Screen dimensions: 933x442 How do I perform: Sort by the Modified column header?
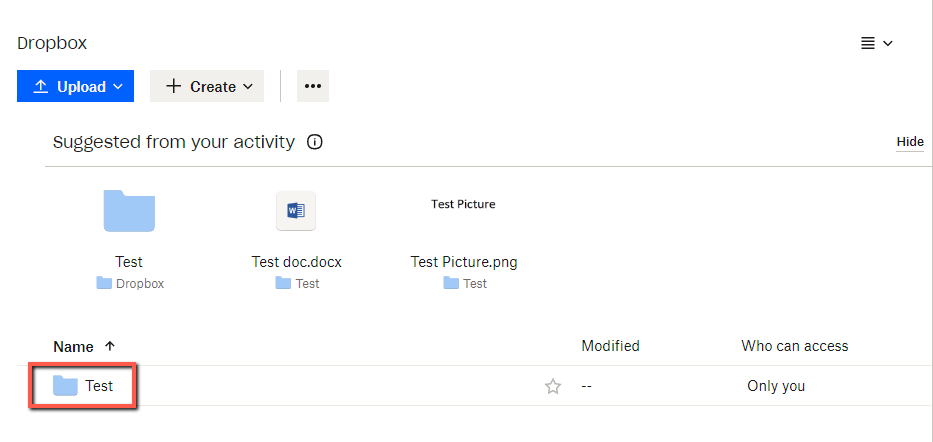pyautogui.click(x=610, y=346)
